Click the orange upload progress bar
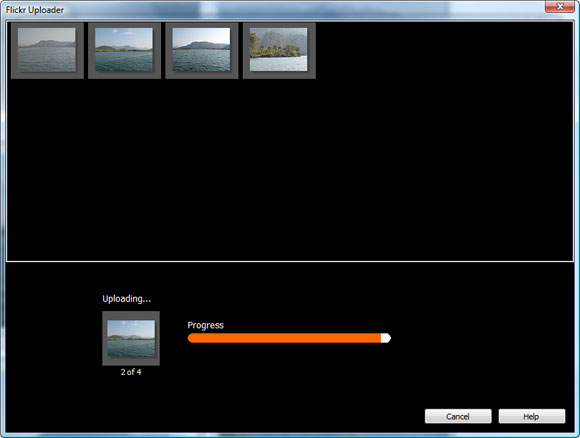This screenshot has width=580, height=438. (x=284, y=338)
